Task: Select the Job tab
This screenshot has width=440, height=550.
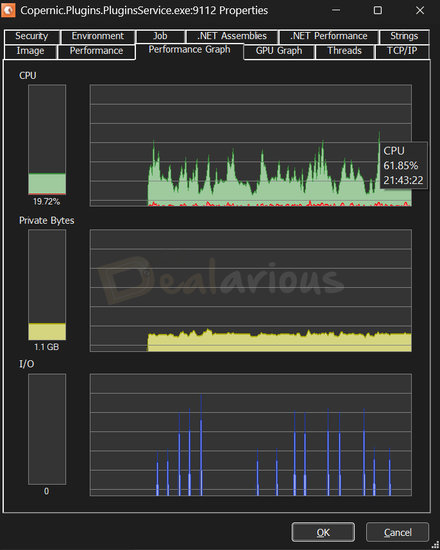Action: (x=160, y=36)
